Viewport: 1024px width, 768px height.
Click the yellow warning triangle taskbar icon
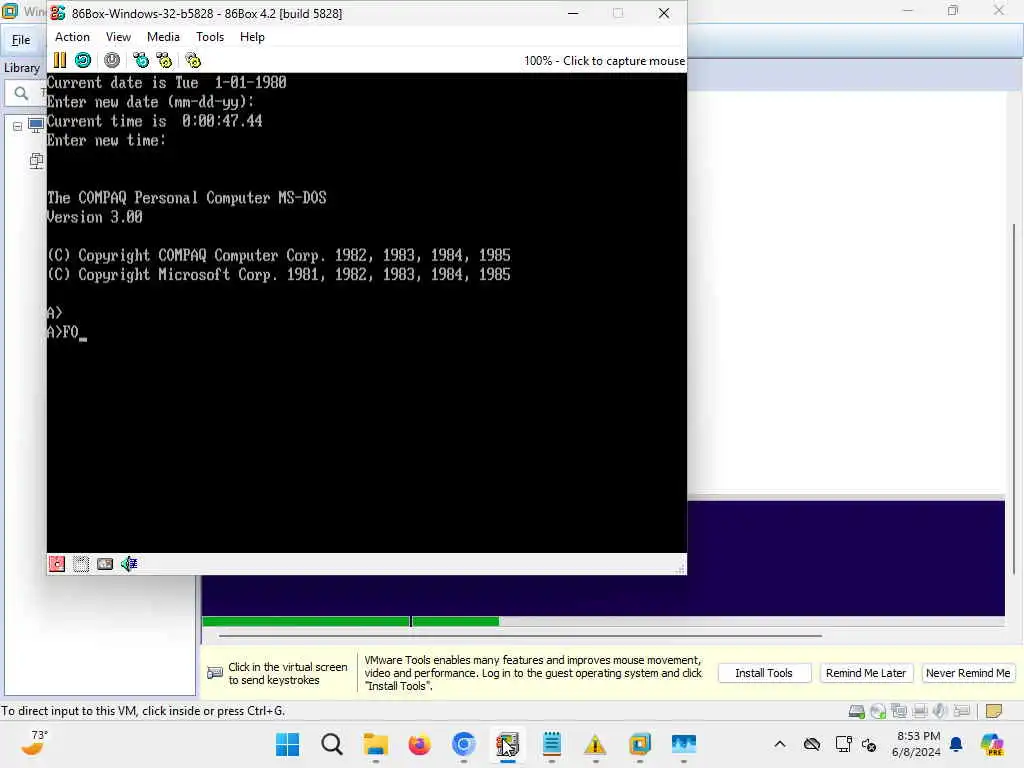(595, 744)
